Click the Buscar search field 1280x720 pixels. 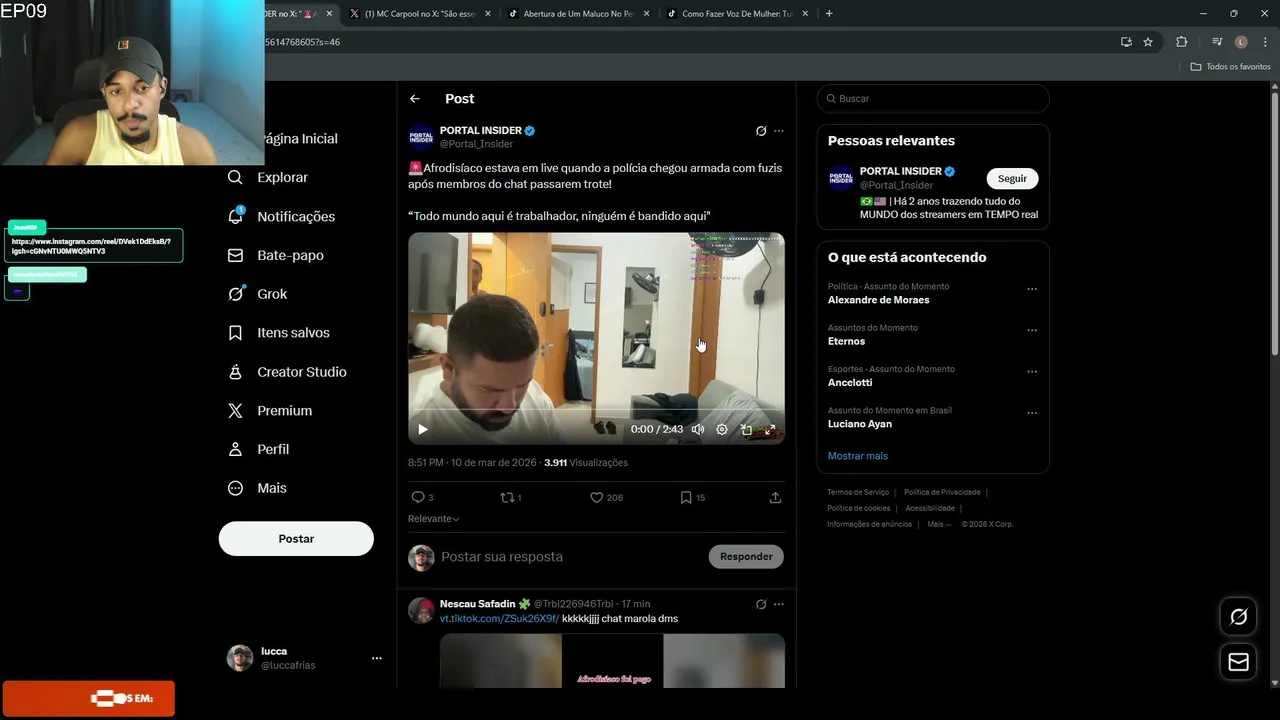pyautogui.click(x=933, y=99)
